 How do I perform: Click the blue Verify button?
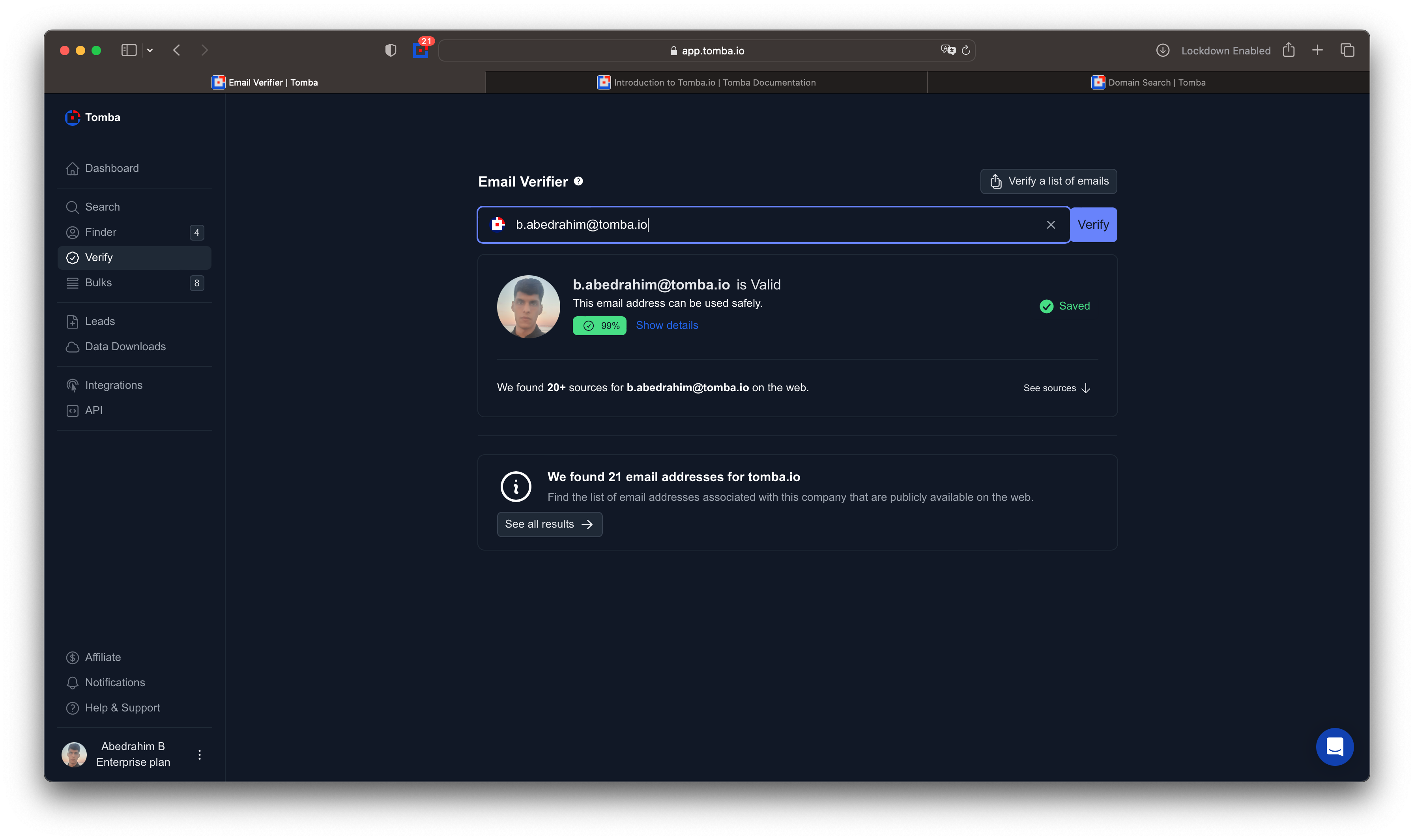[x=1093, y=225]
